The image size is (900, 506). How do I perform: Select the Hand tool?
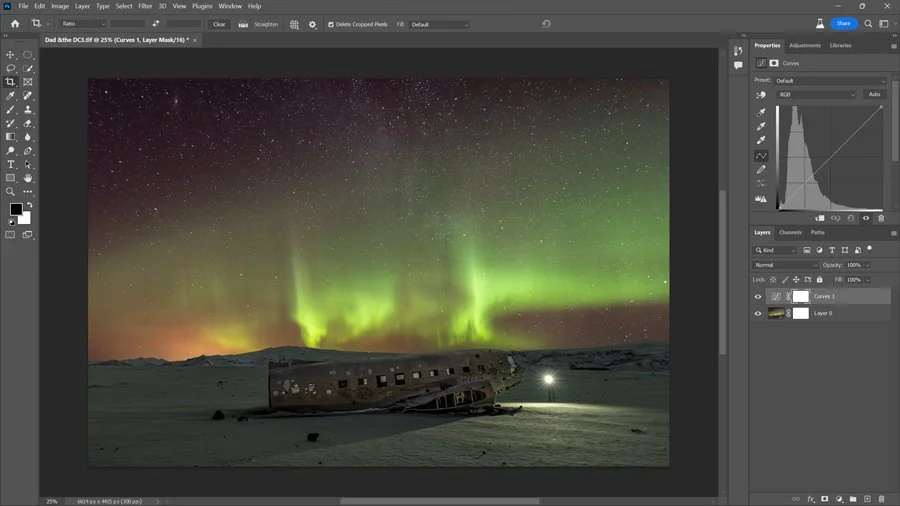(28, 178)
